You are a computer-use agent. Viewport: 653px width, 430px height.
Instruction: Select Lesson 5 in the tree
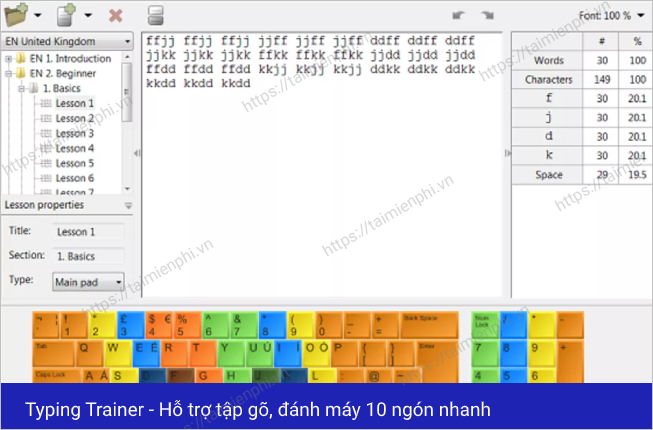click(x=75, y=164)
